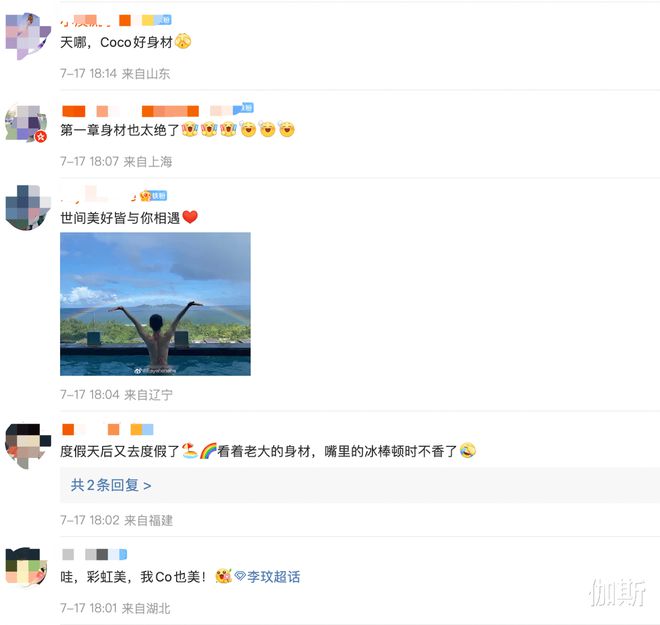Click fan badge icon beside third username
Viewport: 660px width, 625px height.
[x=154, y=196]
